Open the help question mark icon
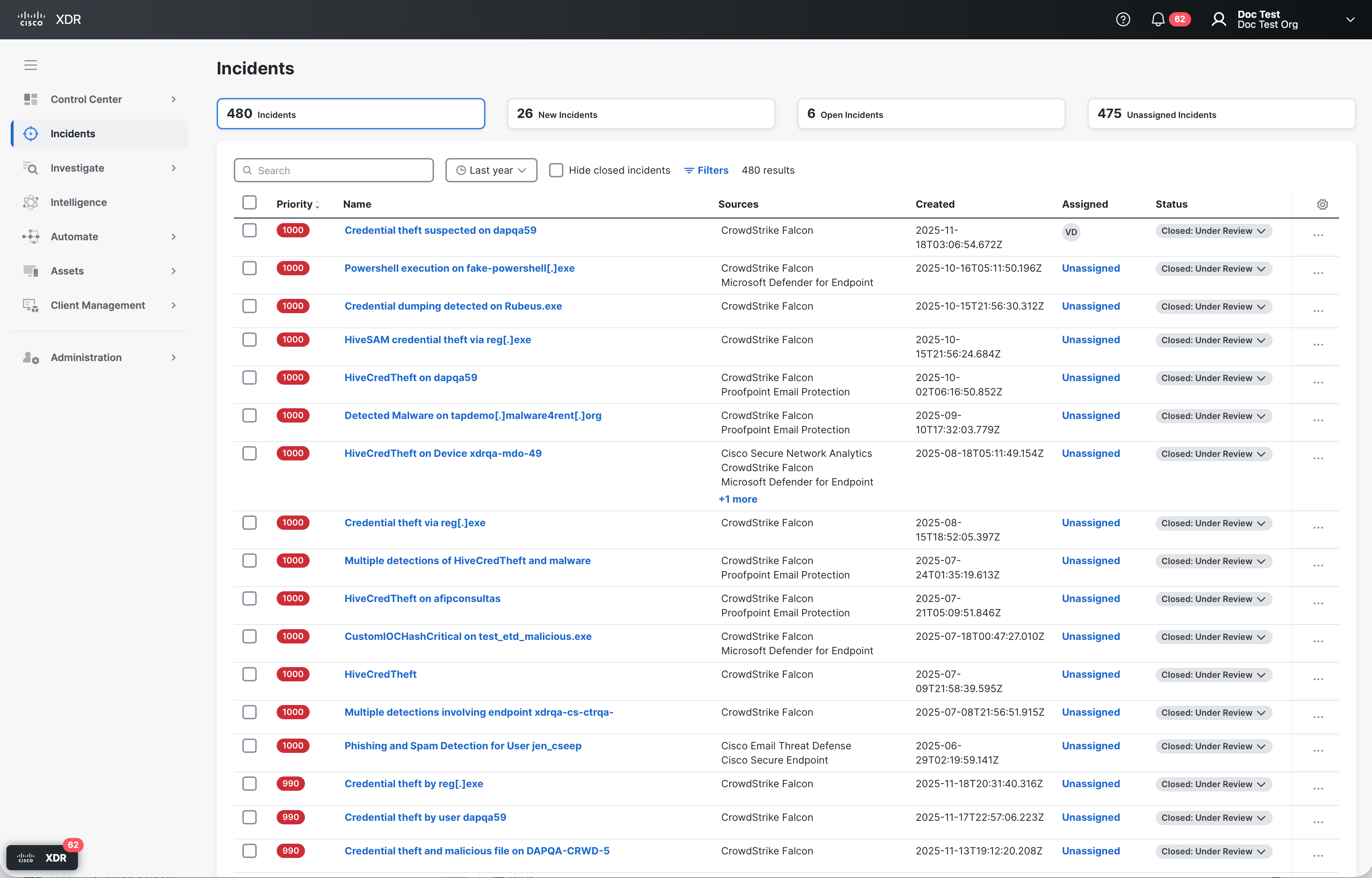1372x878 pixels. point(1122,19)
